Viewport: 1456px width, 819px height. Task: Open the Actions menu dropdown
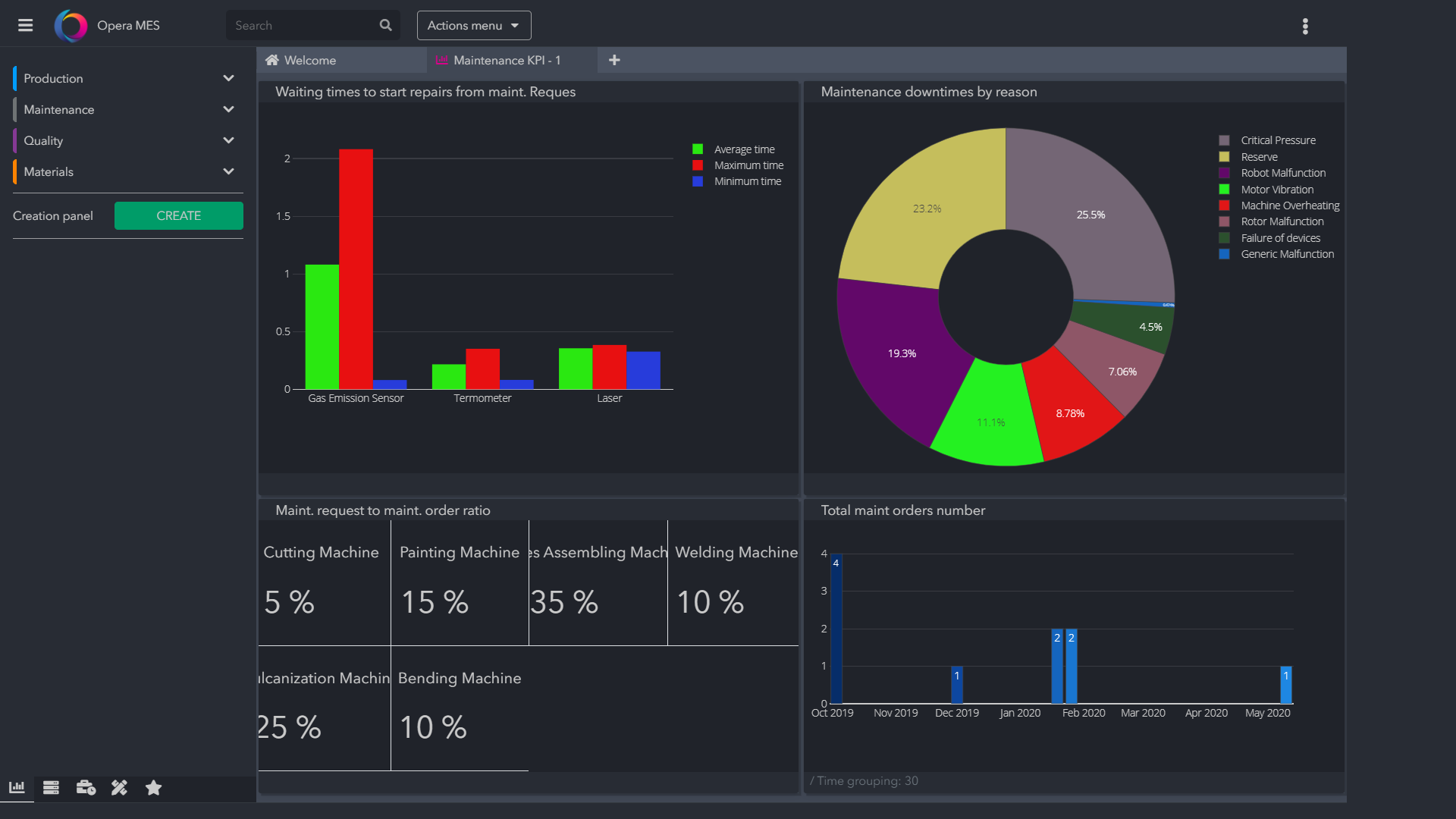tap(474, 25)
